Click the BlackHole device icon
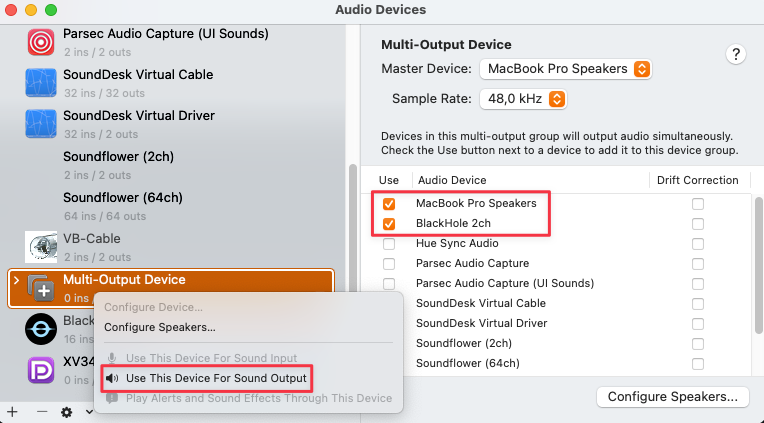 coord(41,328)
